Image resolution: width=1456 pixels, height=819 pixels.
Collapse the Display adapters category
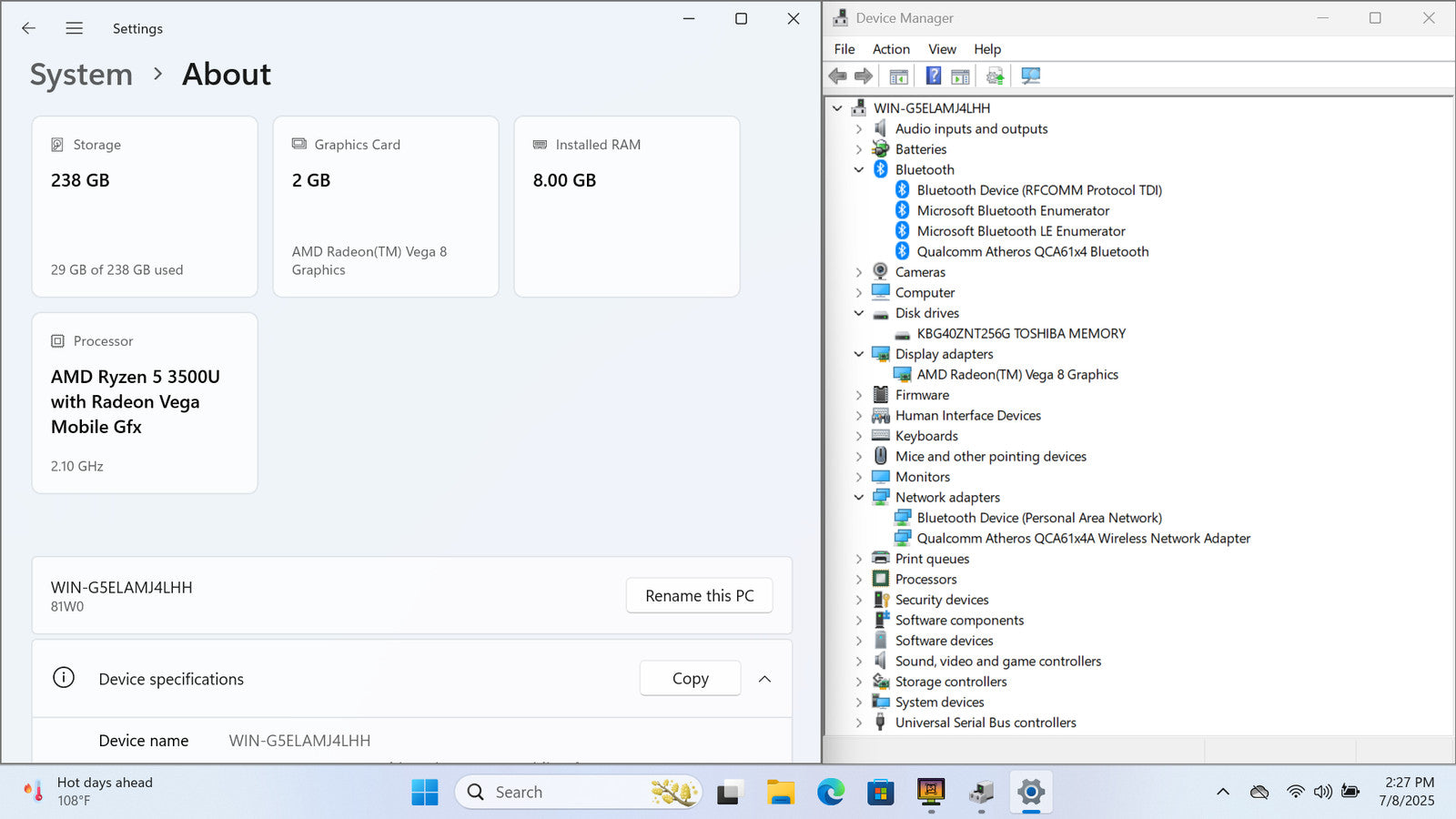tap(859, 354)
